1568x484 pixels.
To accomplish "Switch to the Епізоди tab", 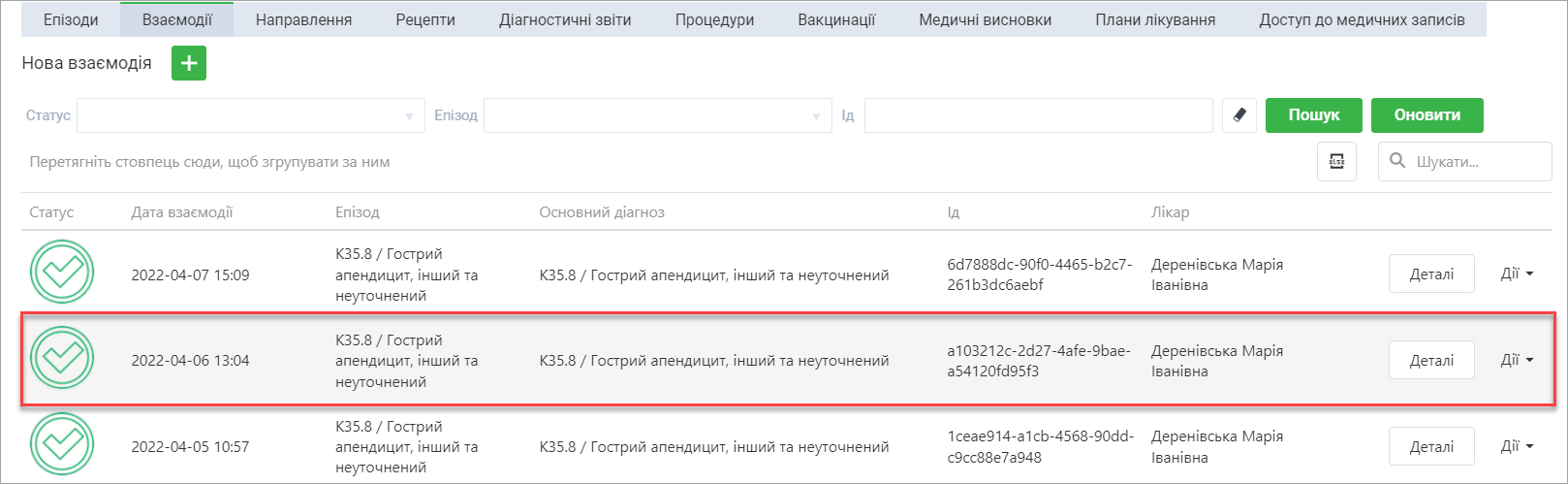I will click(x=71, y=19).
